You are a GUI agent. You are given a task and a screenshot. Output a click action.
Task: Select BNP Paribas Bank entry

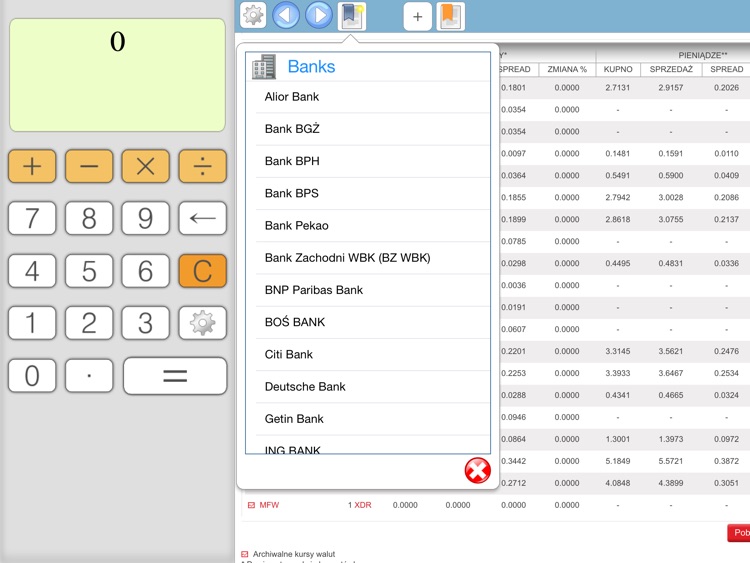click(x=368, y=290)
